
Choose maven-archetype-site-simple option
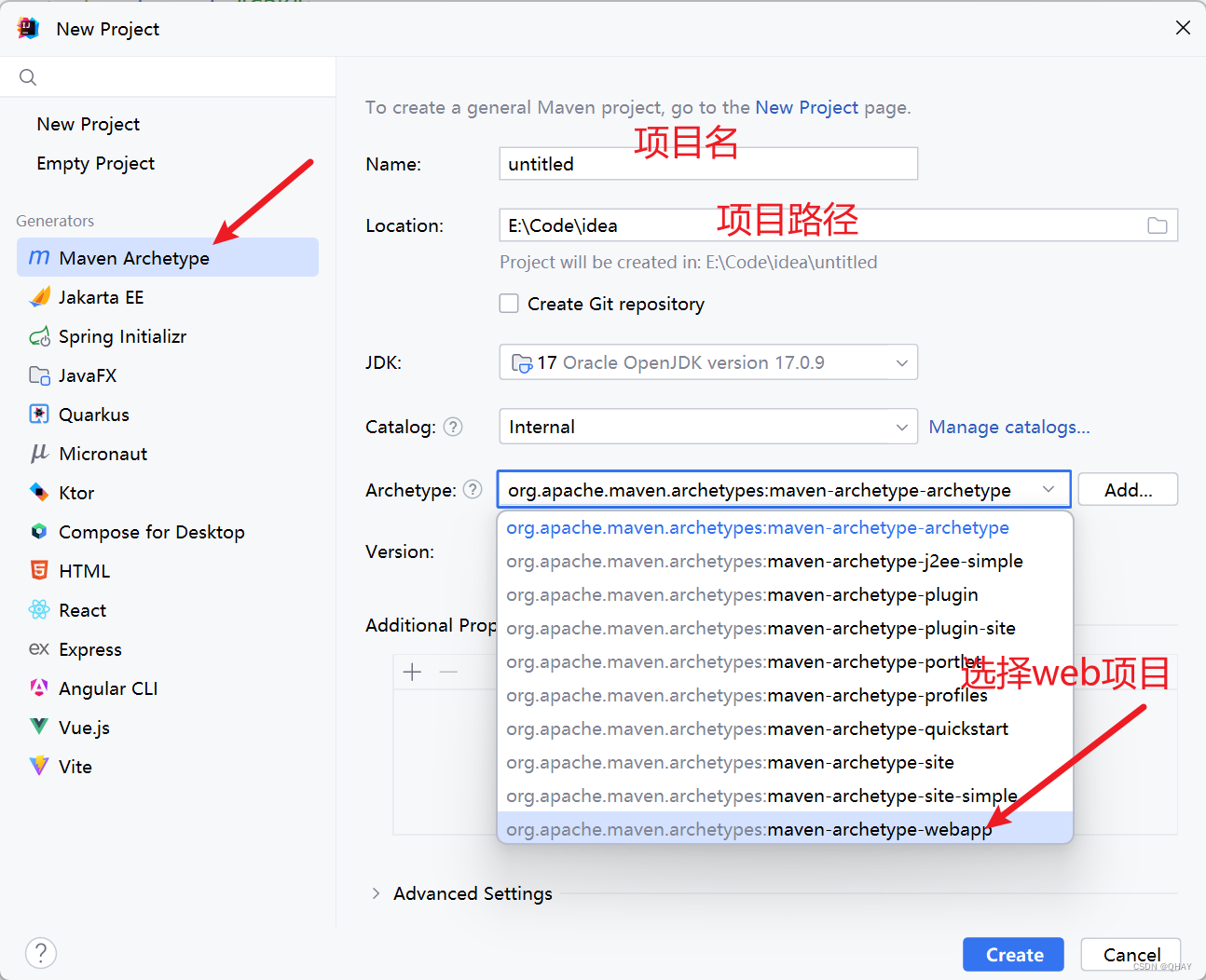pyautogui.click(x=785, y=796)
